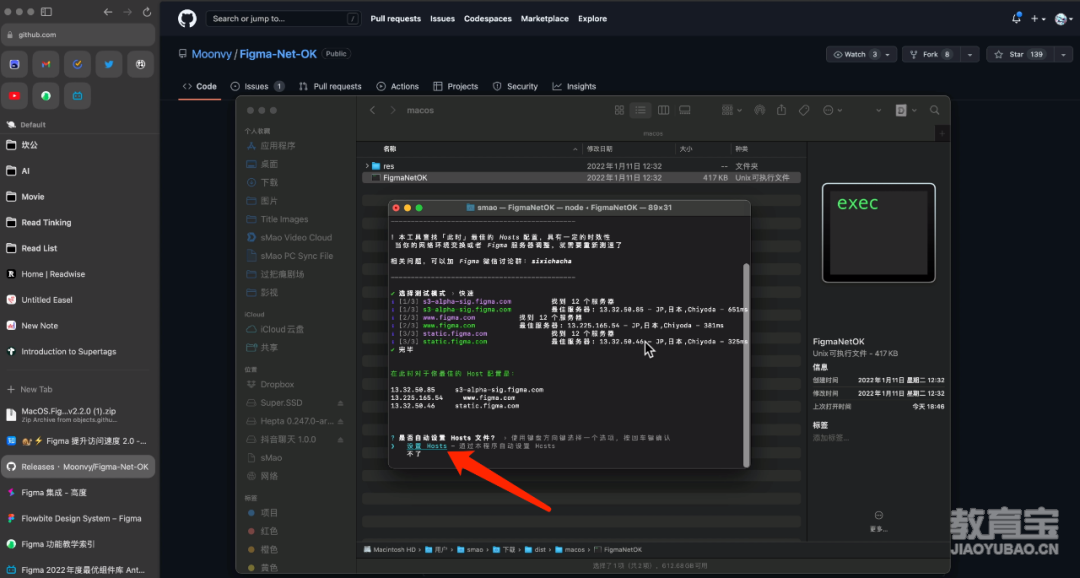The height and width of the screenshot is (578, 1080).
Task: Switch Finder to list view
Action: point(641,110)
